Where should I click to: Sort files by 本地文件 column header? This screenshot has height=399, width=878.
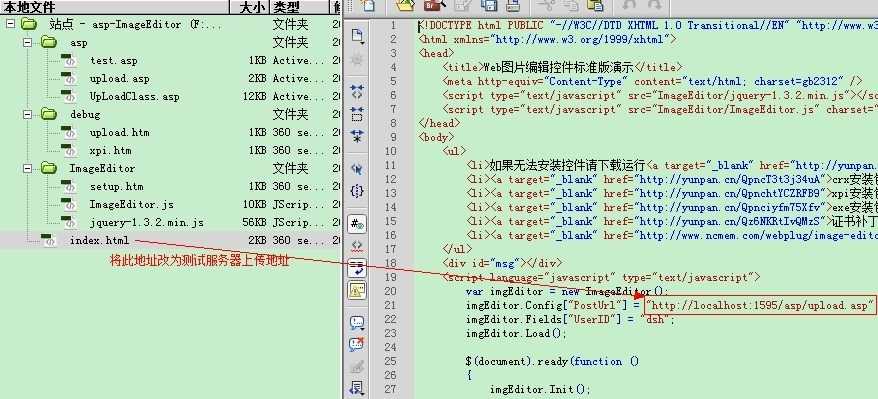115,7
